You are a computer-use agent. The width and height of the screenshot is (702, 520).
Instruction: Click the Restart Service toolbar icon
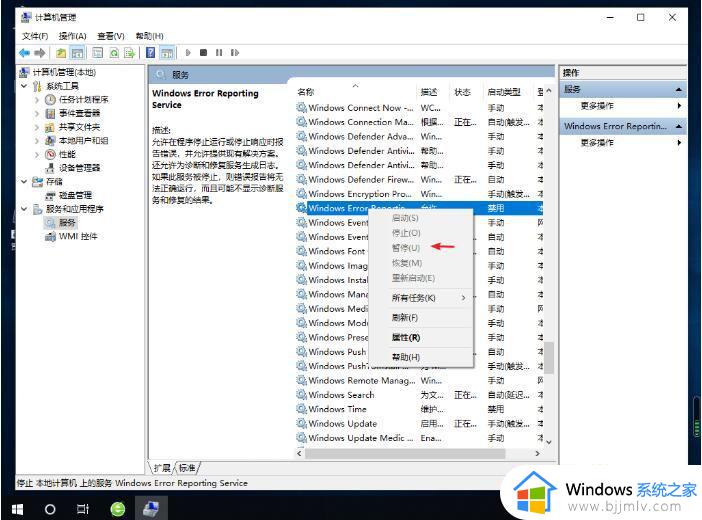(x=235, y=53)
